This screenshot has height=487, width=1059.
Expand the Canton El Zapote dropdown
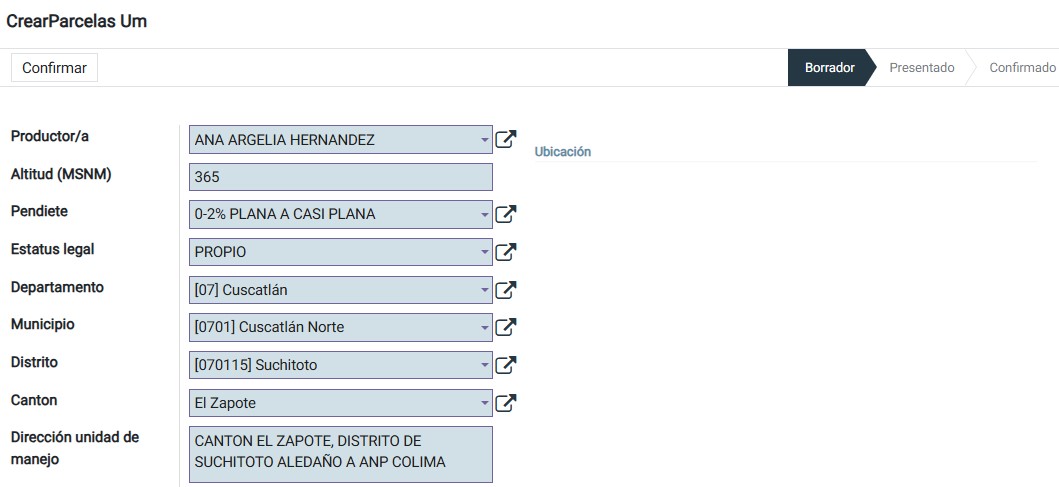pos(485,403)
